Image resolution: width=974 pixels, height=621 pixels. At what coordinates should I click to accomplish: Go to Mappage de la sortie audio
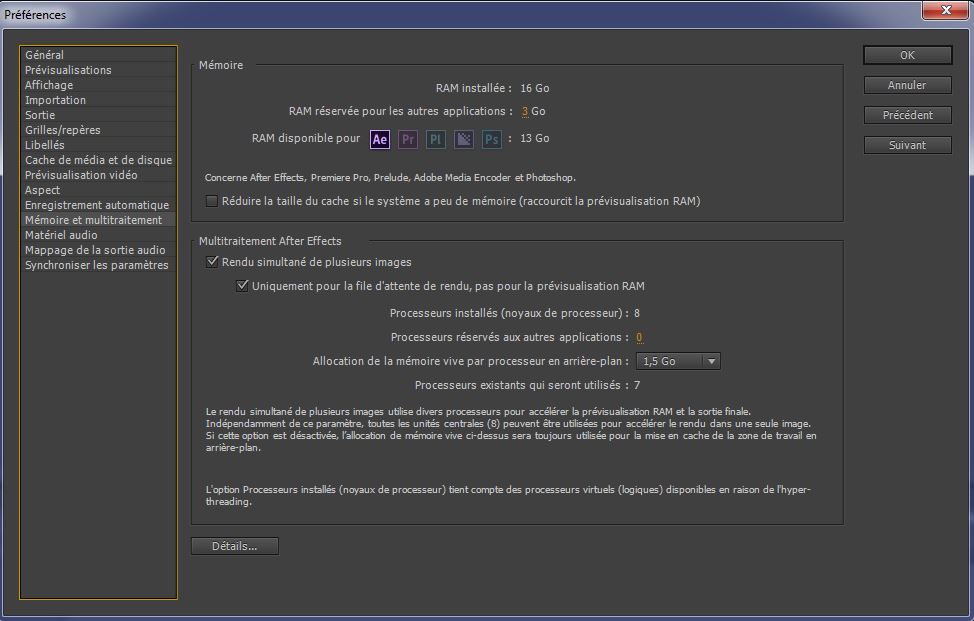(98, 250)
